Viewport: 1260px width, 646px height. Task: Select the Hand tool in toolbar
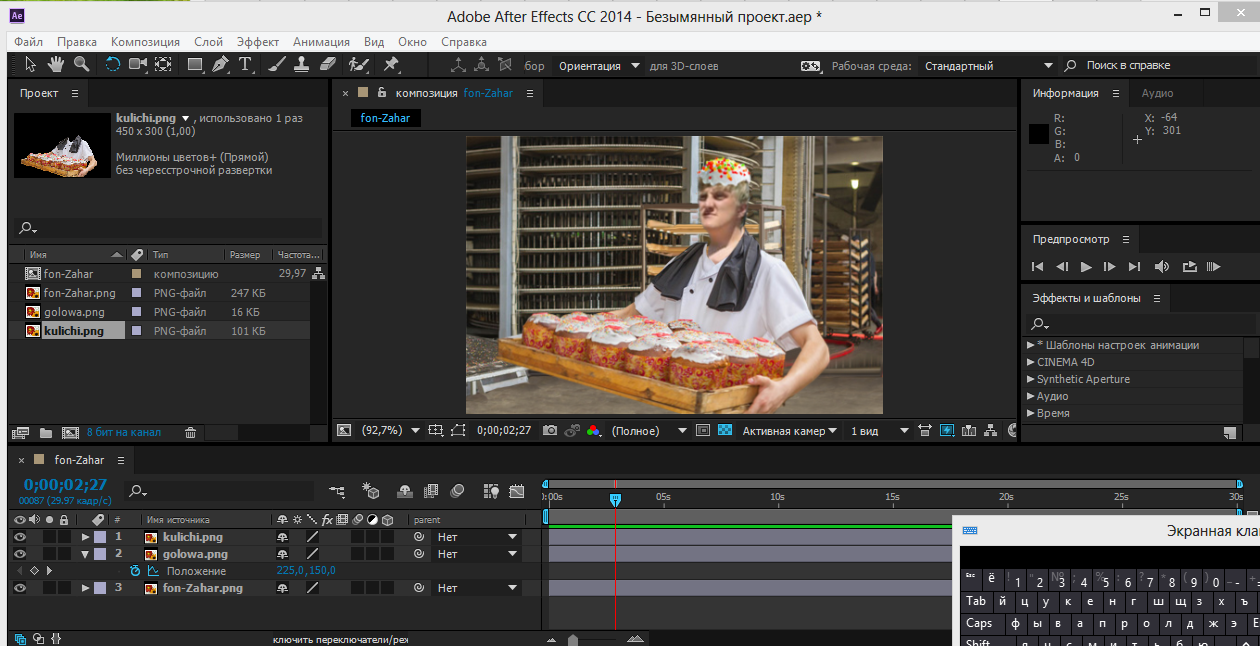56,65
